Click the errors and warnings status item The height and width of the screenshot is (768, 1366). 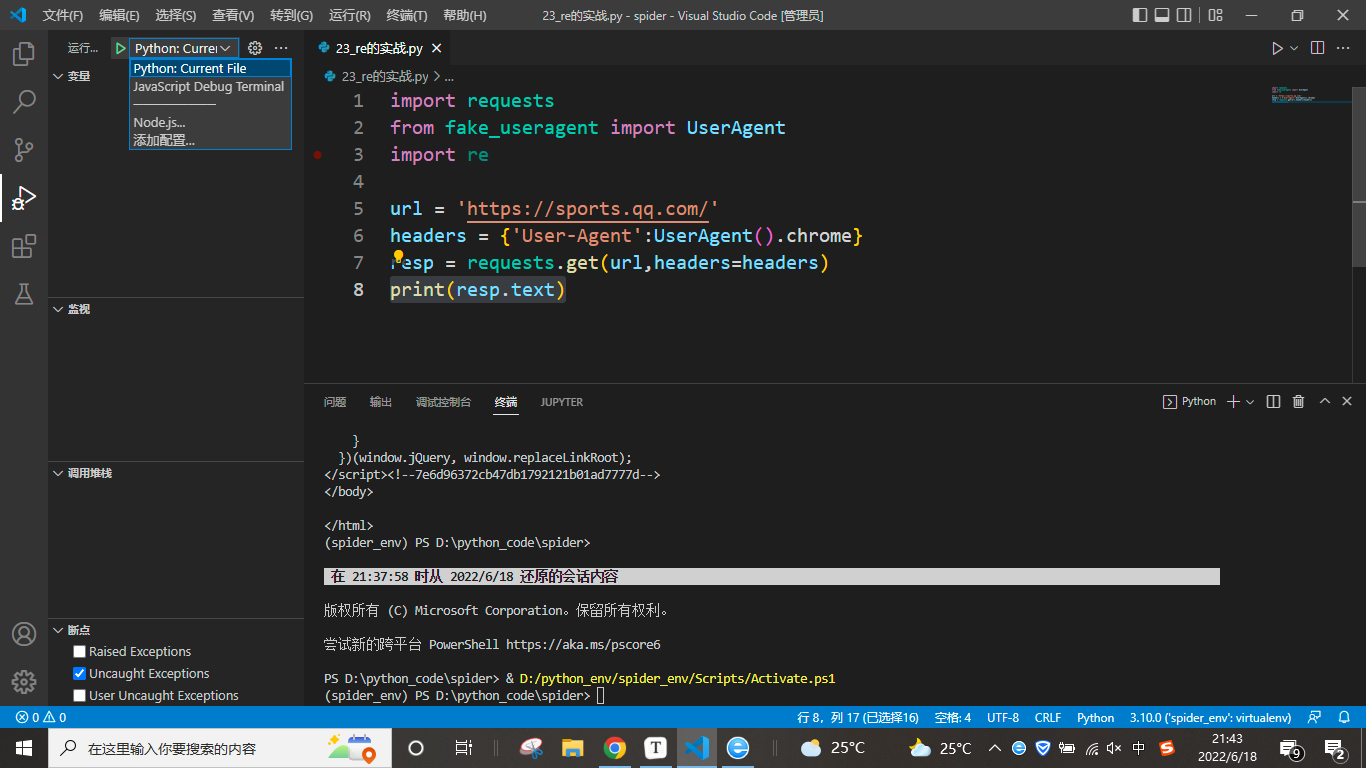41,717
